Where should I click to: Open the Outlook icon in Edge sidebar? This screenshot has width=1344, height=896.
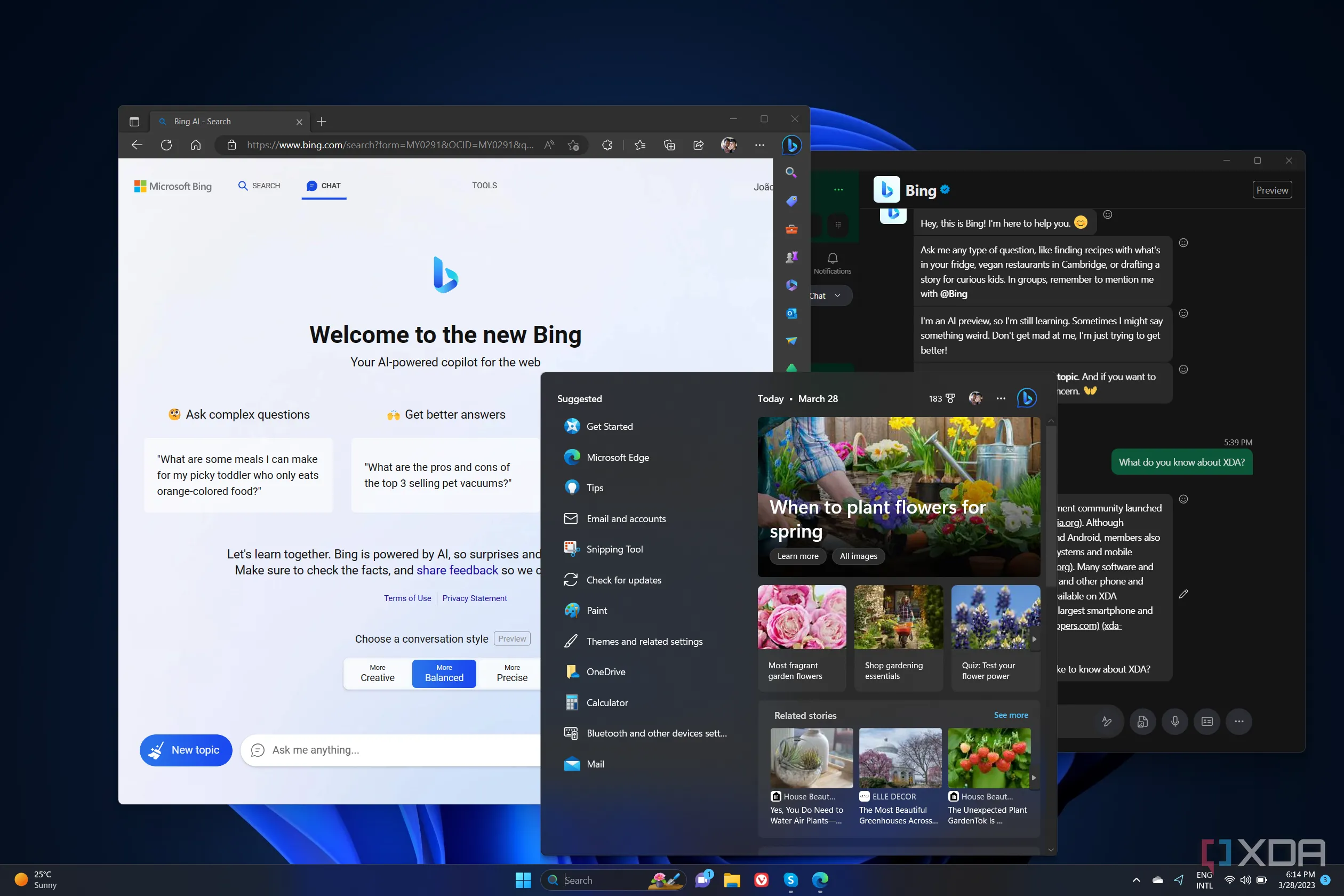[x=791, y=313]
